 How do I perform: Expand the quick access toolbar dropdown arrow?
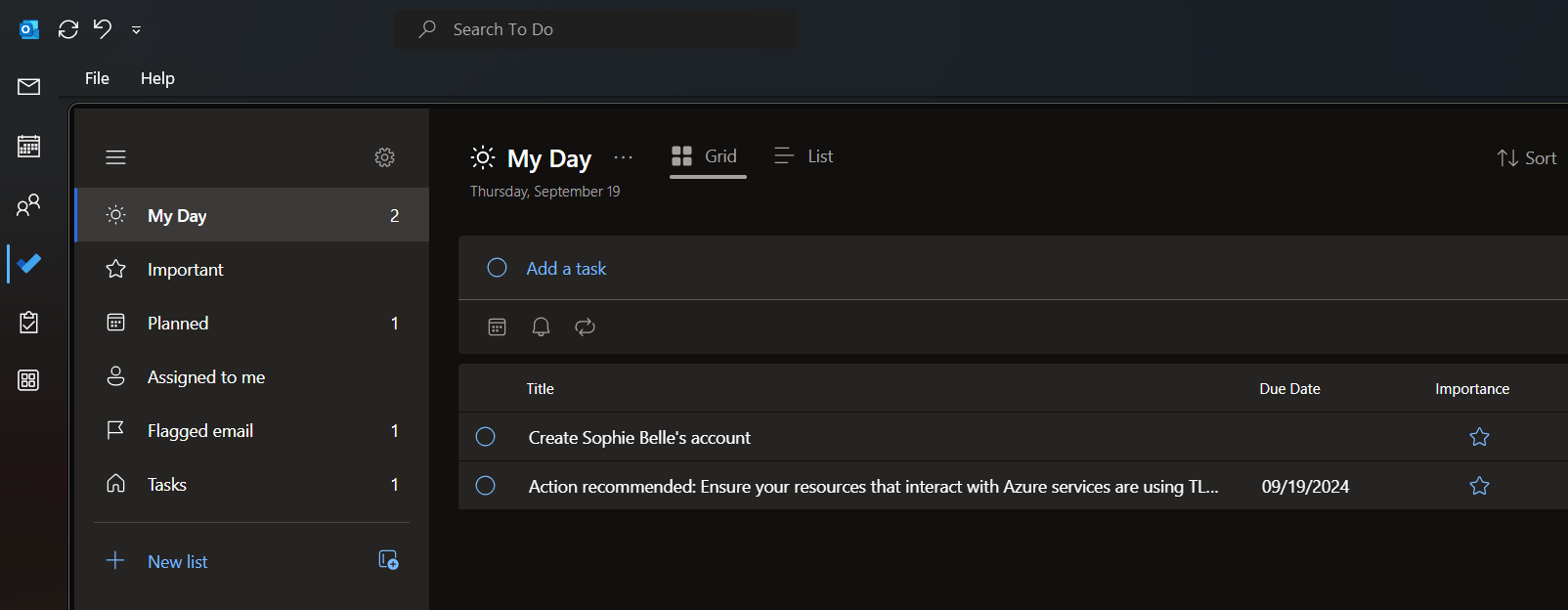pyautogui.click(x=136, y=30)
